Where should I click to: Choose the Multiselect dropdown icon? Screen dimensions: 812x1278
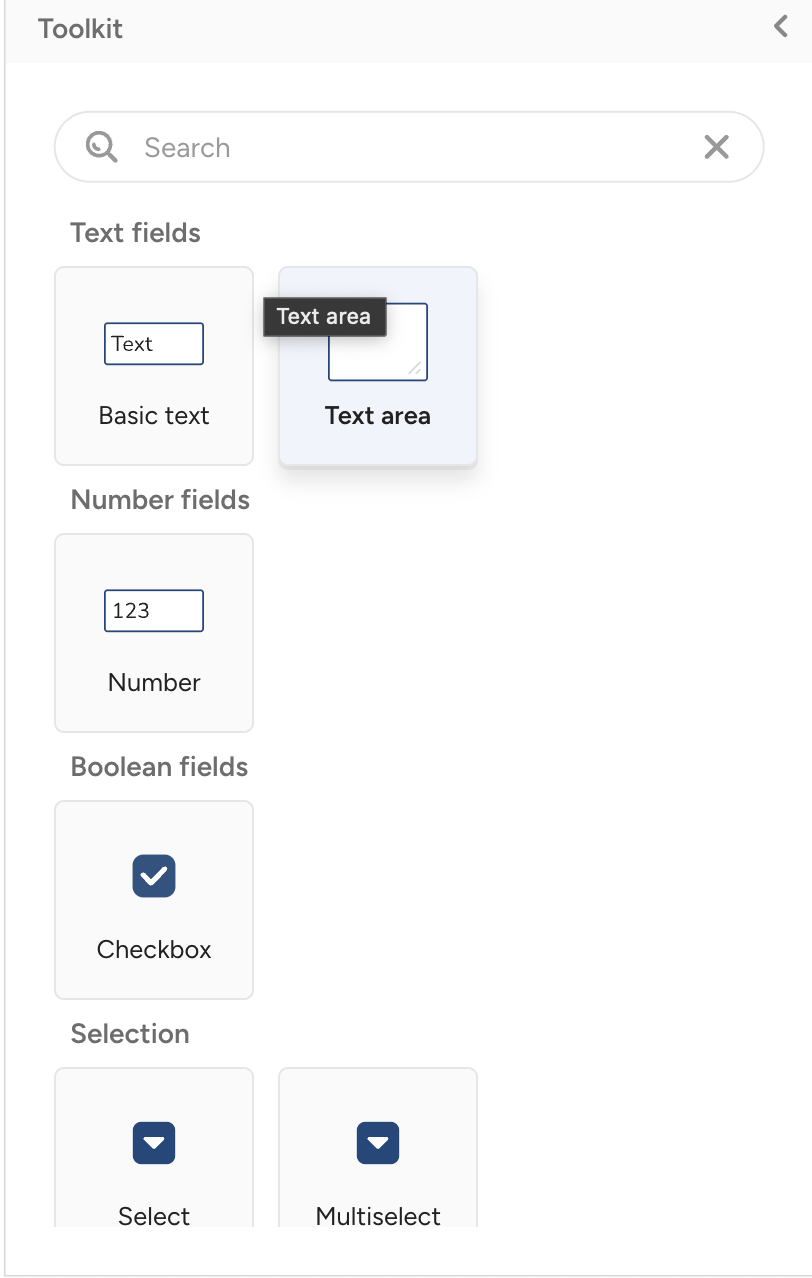click(378, 1143)
